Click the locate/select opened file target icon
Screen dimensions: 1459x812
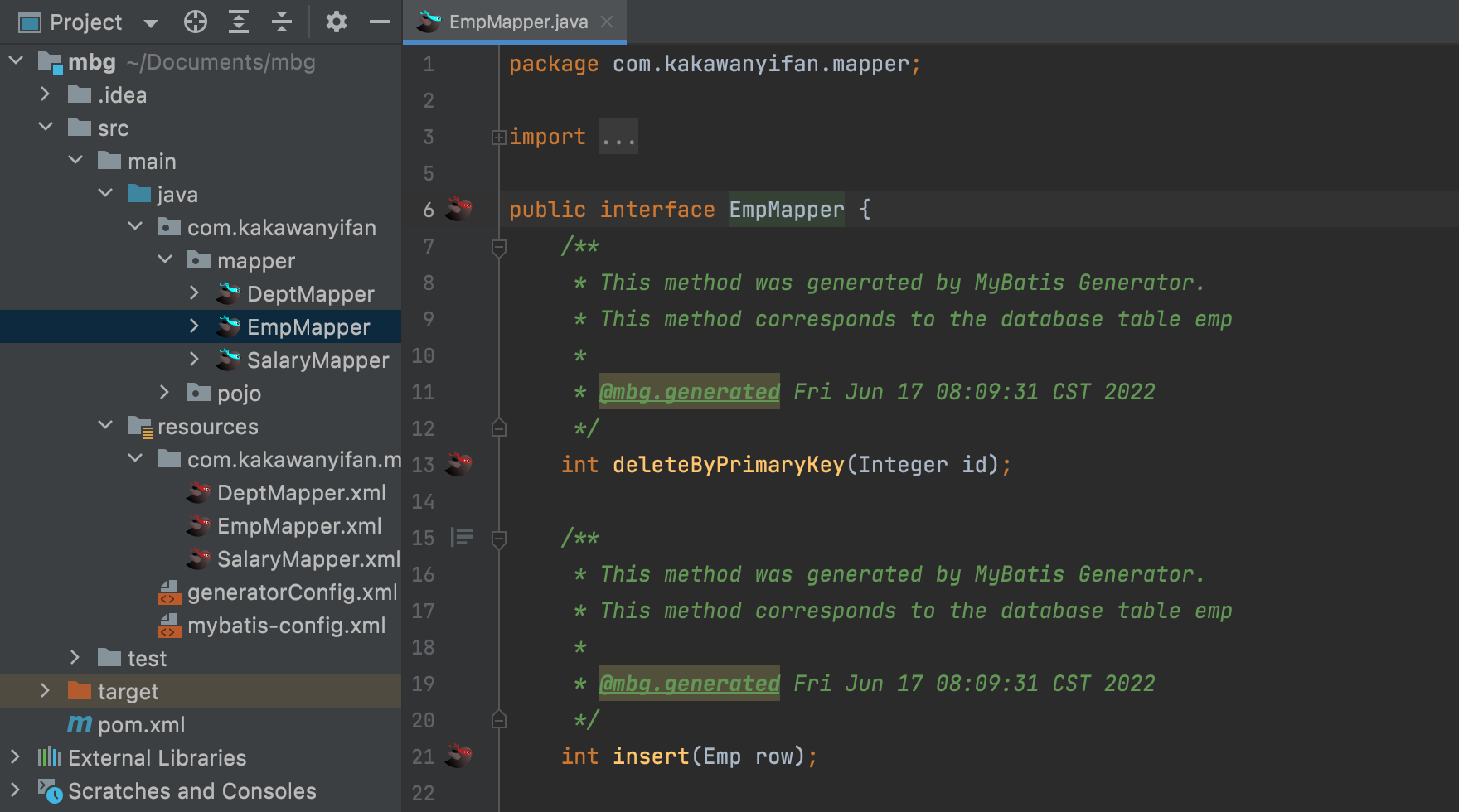[x=196, y=22]
